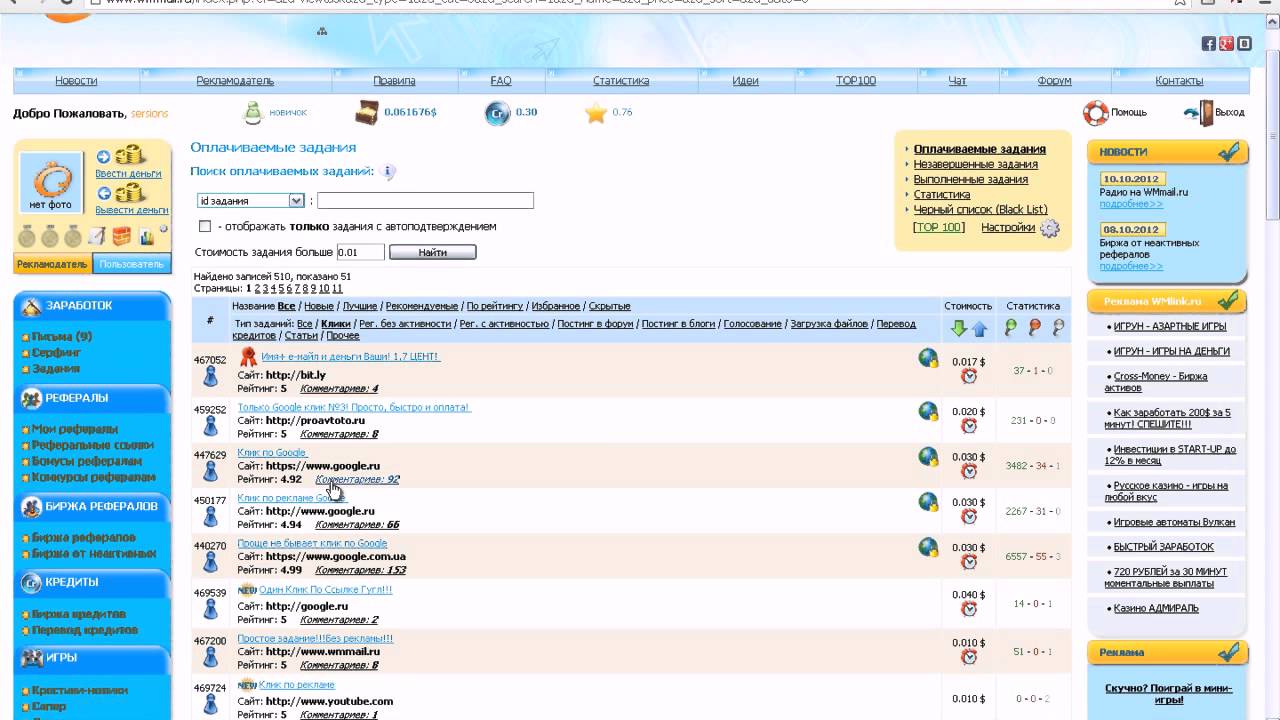Click the treasure chest balance icon
This screenshot has width=1280, height=720.
click(x=367, y=112)
